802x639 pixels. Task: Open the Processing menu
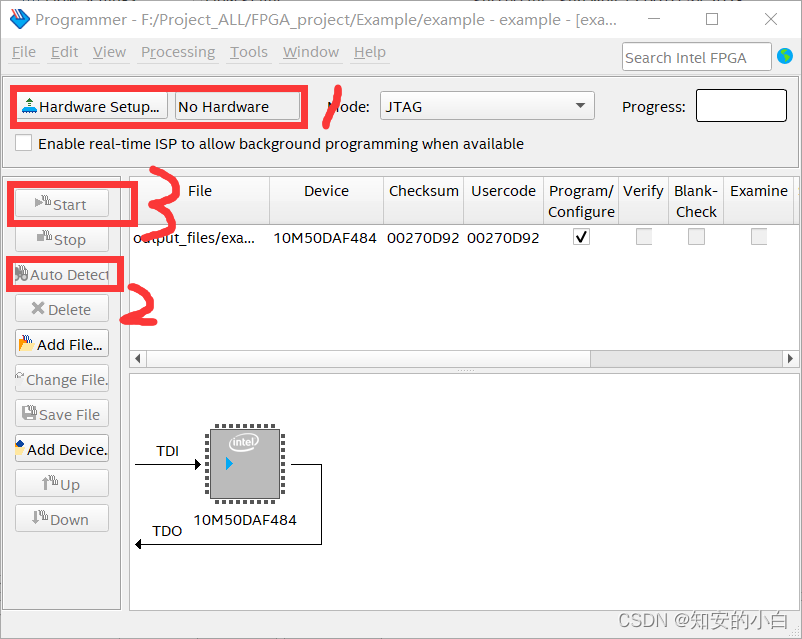(x=178, y=52)
